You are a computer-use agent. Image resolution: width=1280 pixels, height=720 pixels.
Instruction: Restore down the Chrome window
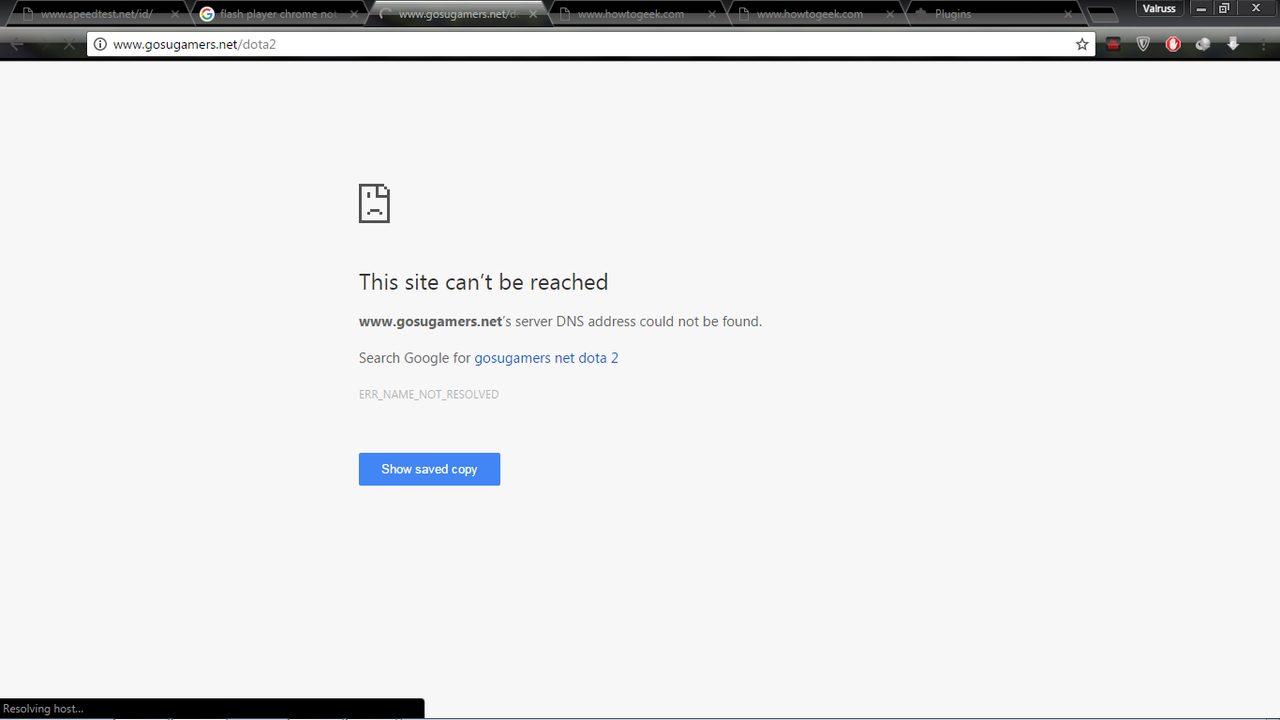point(1224,8)
